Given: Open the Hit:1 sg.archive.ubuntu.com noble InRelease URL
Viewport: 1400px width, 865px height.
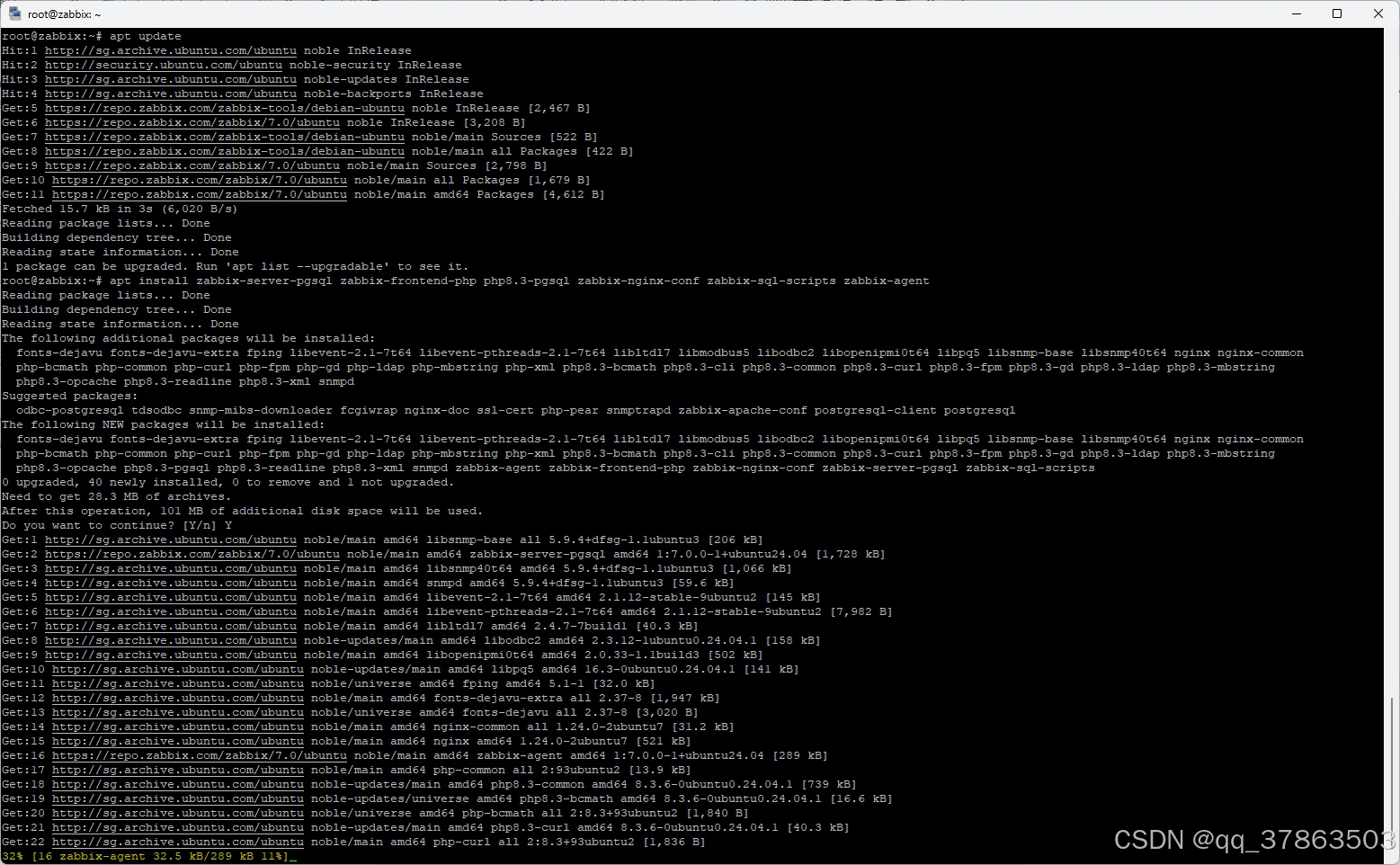Looking at the screenshot, I should coord(171,51).
